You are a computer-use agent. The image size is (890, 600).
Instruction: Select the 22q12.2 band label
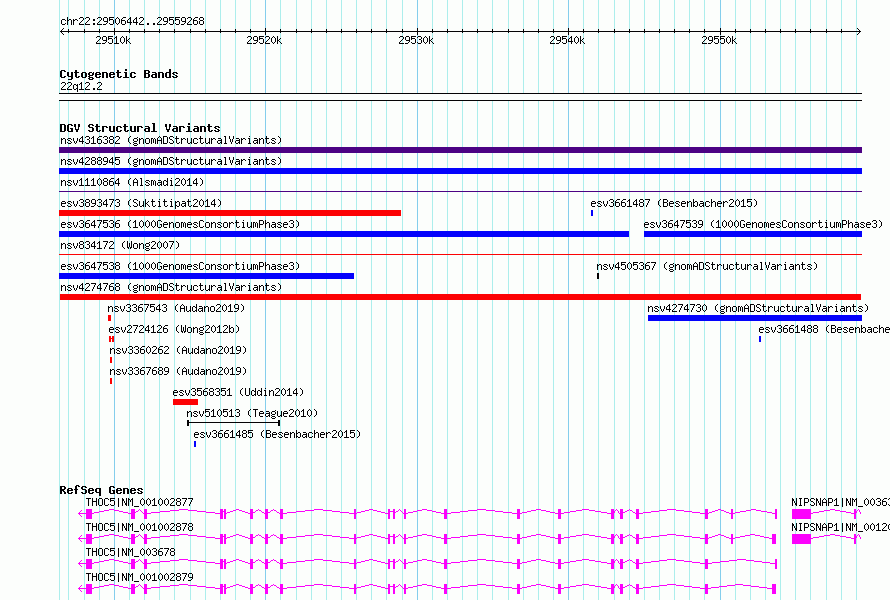[81, 86]
